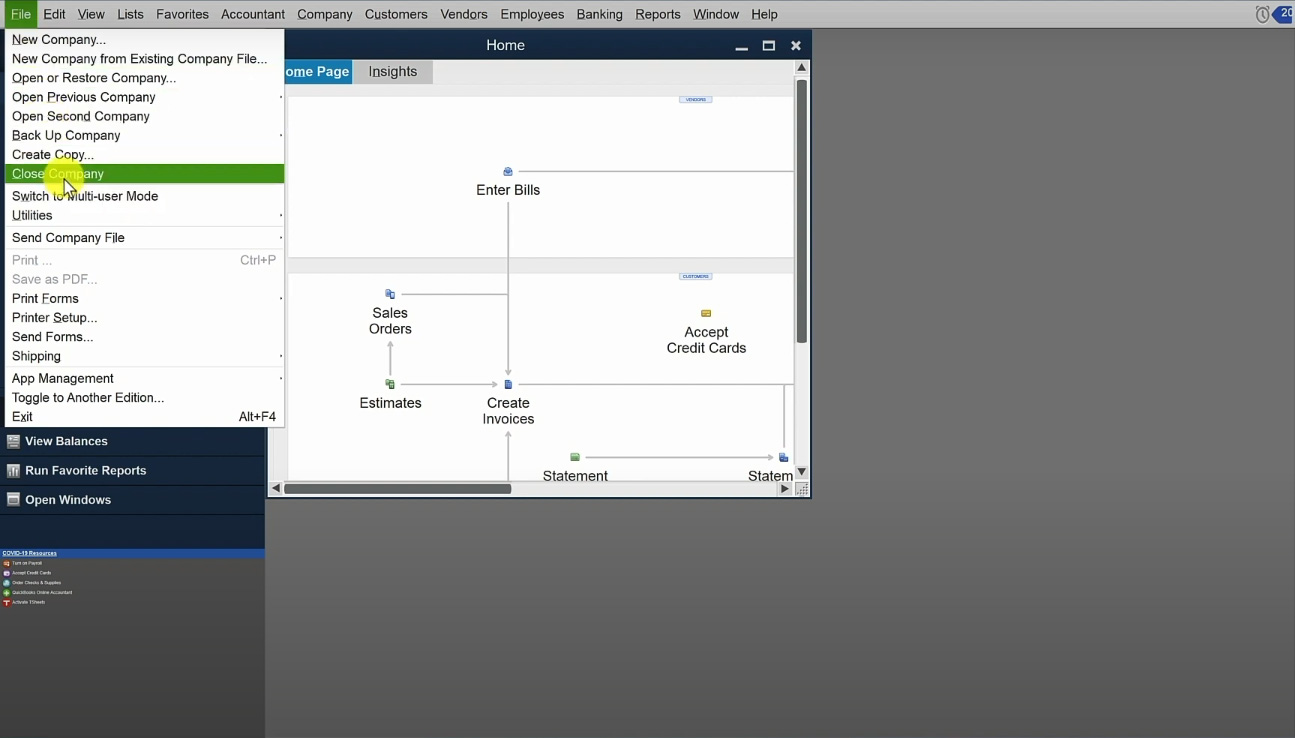Expand the Utilities submenu

(x=145, y=215)
